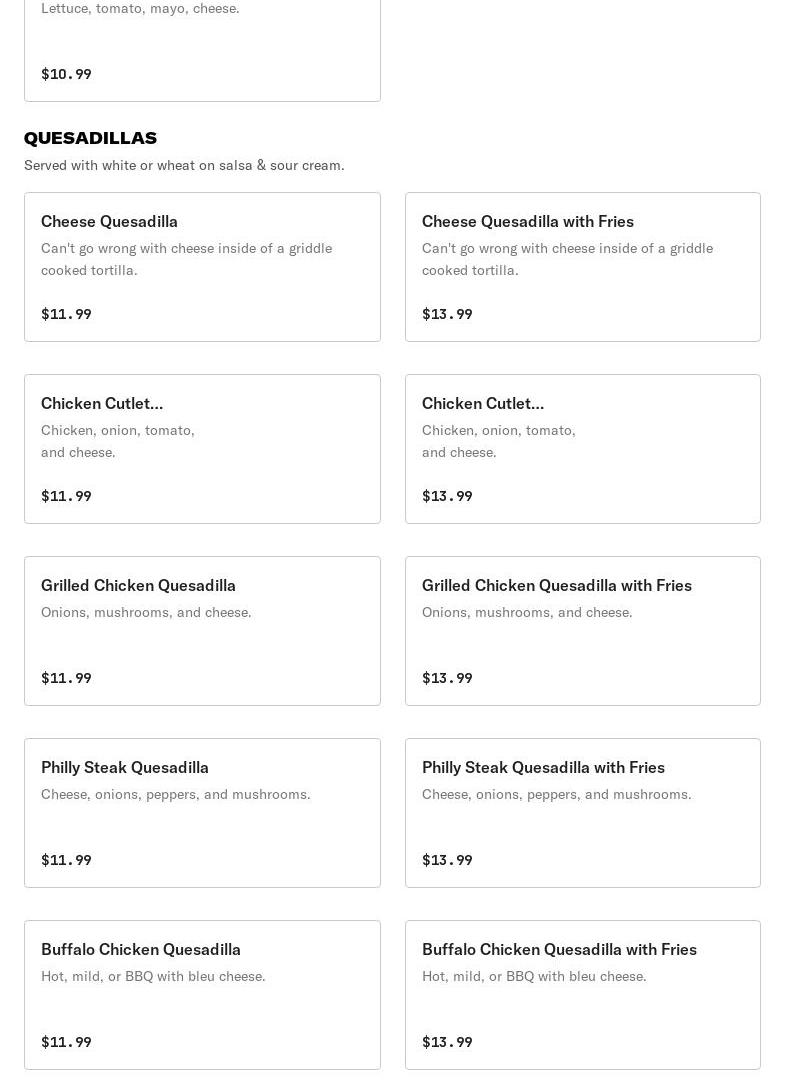Click the Cheese Quesadilla title text
The image size is (785, 1090).
tap(109, 222)
